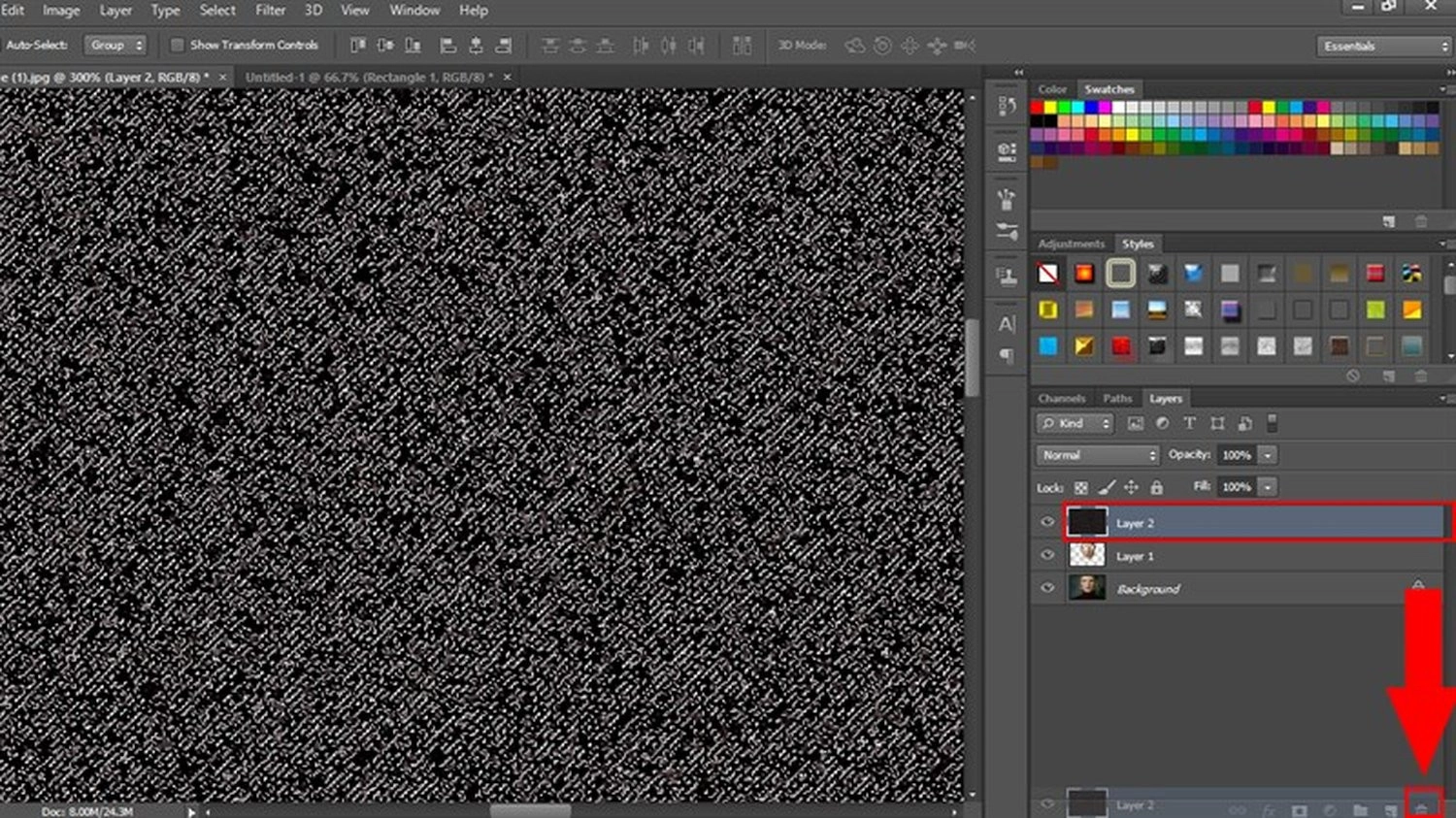This screenshot has width=1456, height=818.
Task: Apply the Default Style (None) red-slash style
Action: (x=1048, y=274)
